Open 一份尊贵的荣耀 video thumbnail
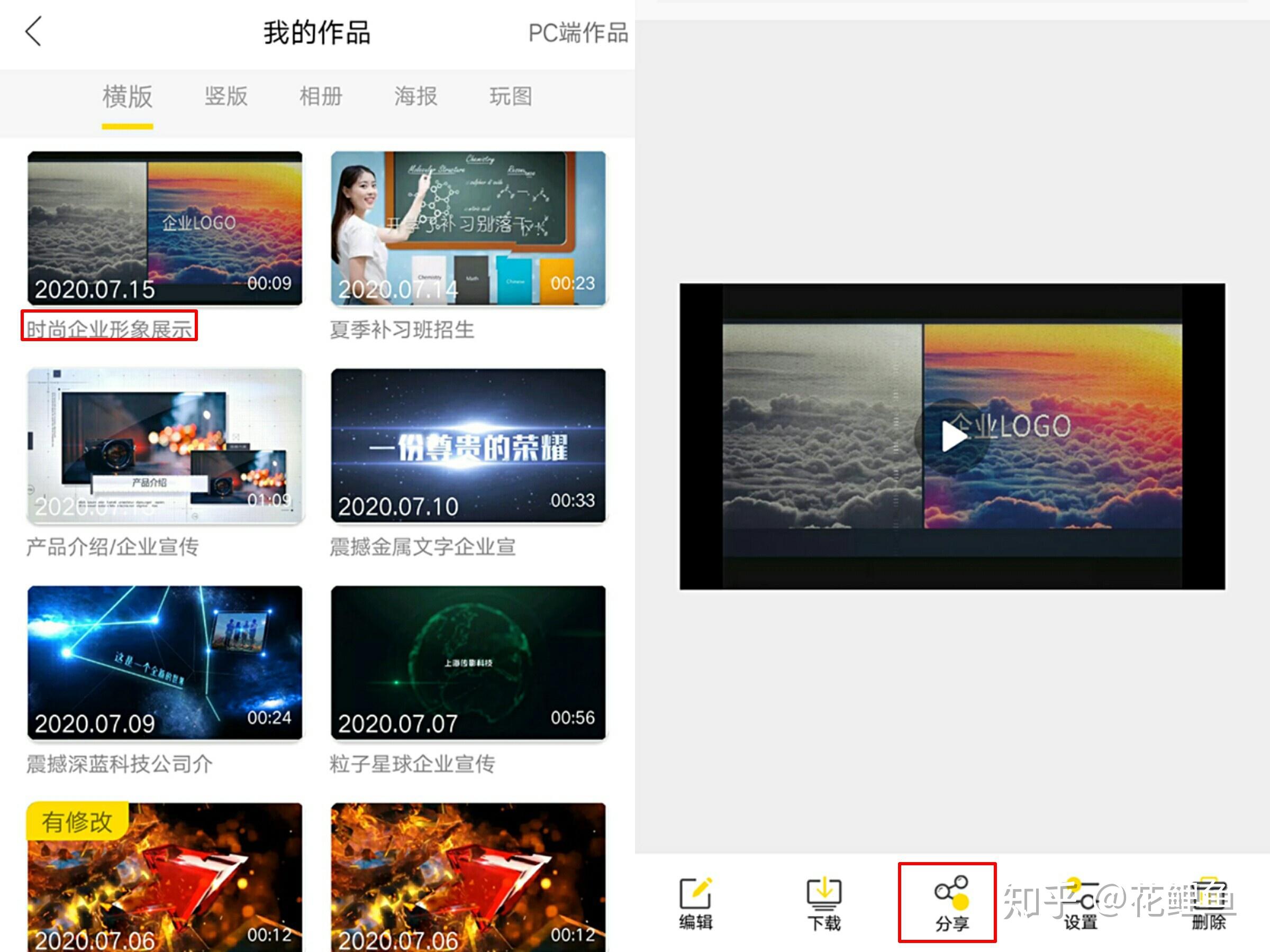Viewport: 1270px width, 952px height. [x=468, y=445]
